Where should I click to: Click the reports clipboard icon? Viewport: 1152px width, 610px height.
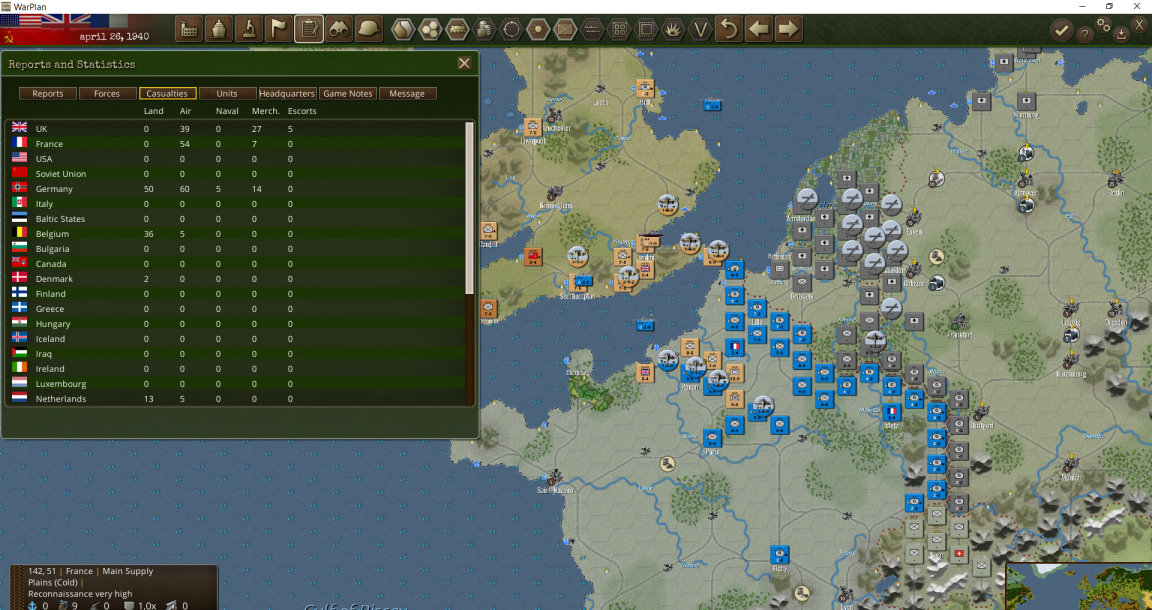click(x=309, y=29)
